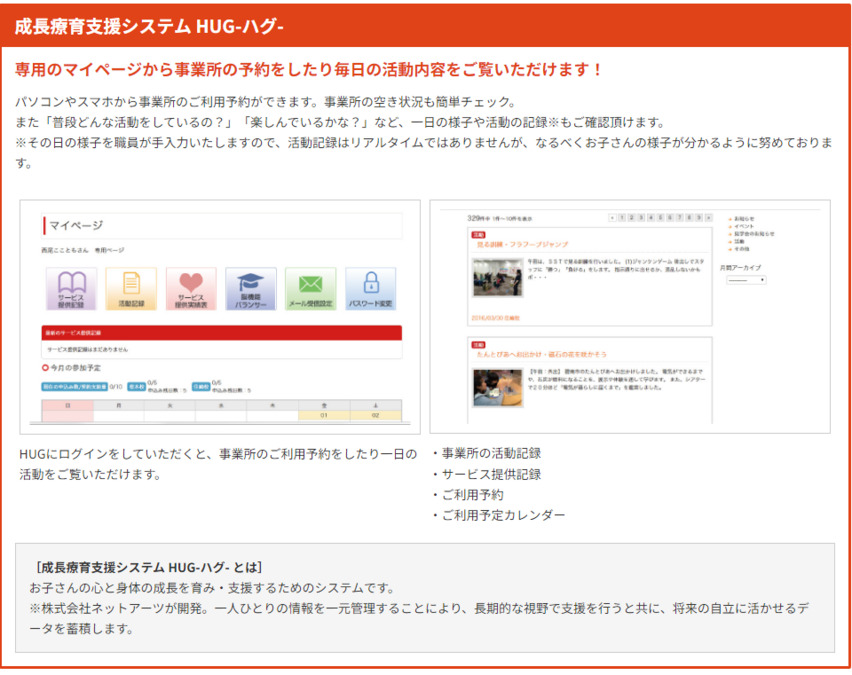
Task: Click the 2016/03/30 date under first post
Action: [x=496, y=318]
